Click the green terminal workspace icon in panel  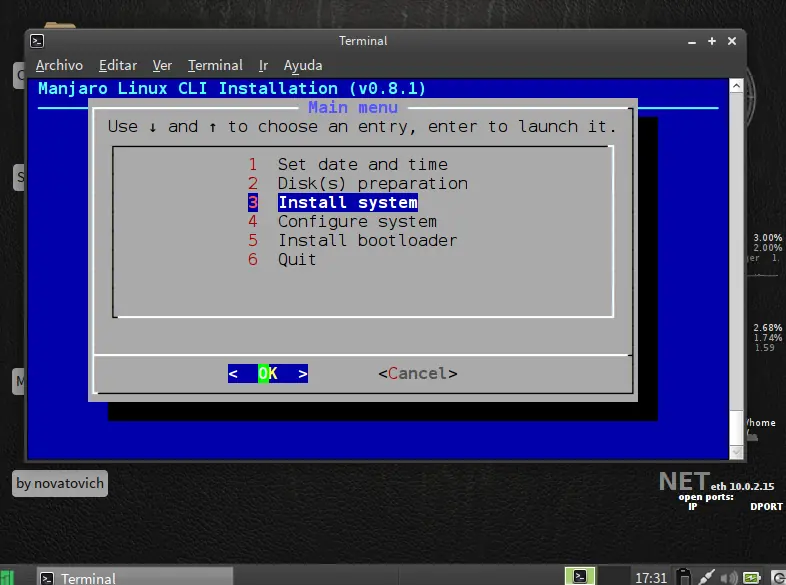[580, 576]
